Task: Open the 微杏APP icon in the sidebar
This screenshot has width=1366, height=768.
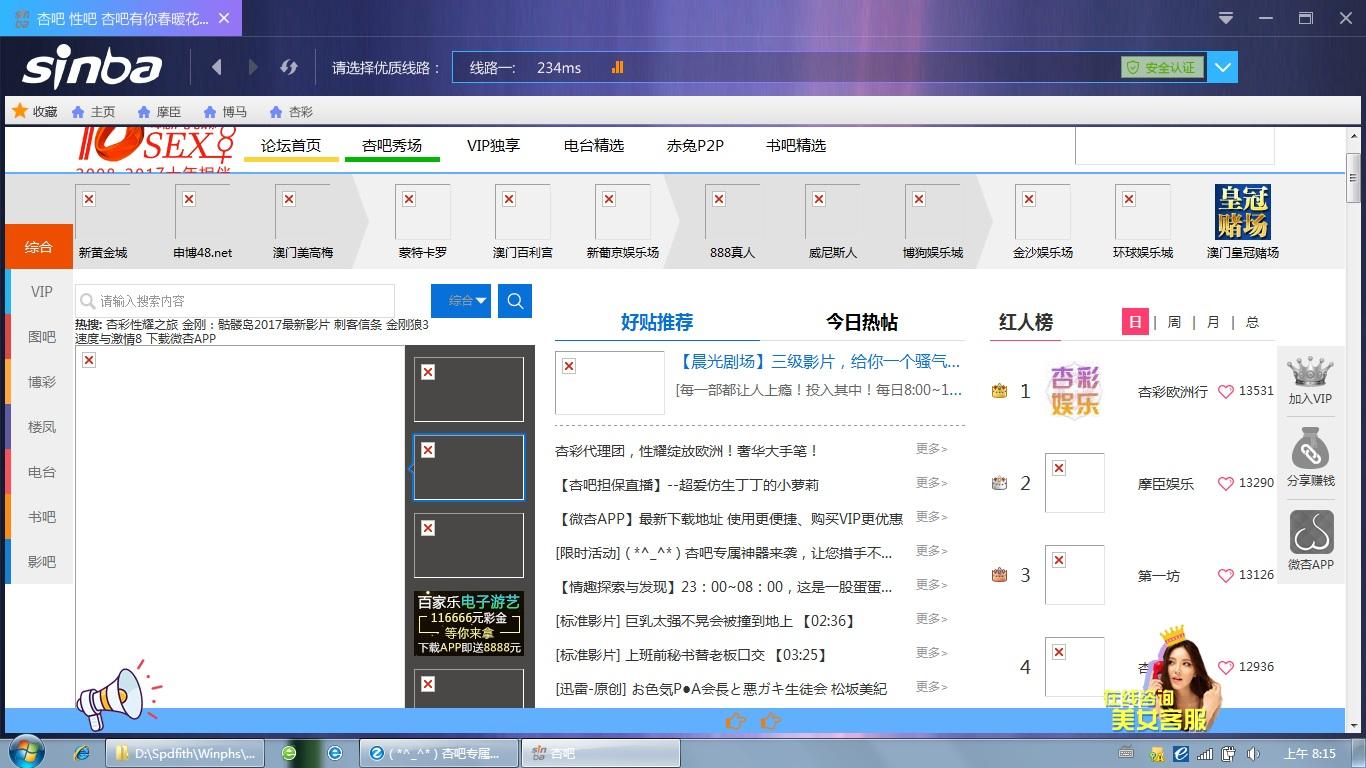Action: coord(1310,534)
